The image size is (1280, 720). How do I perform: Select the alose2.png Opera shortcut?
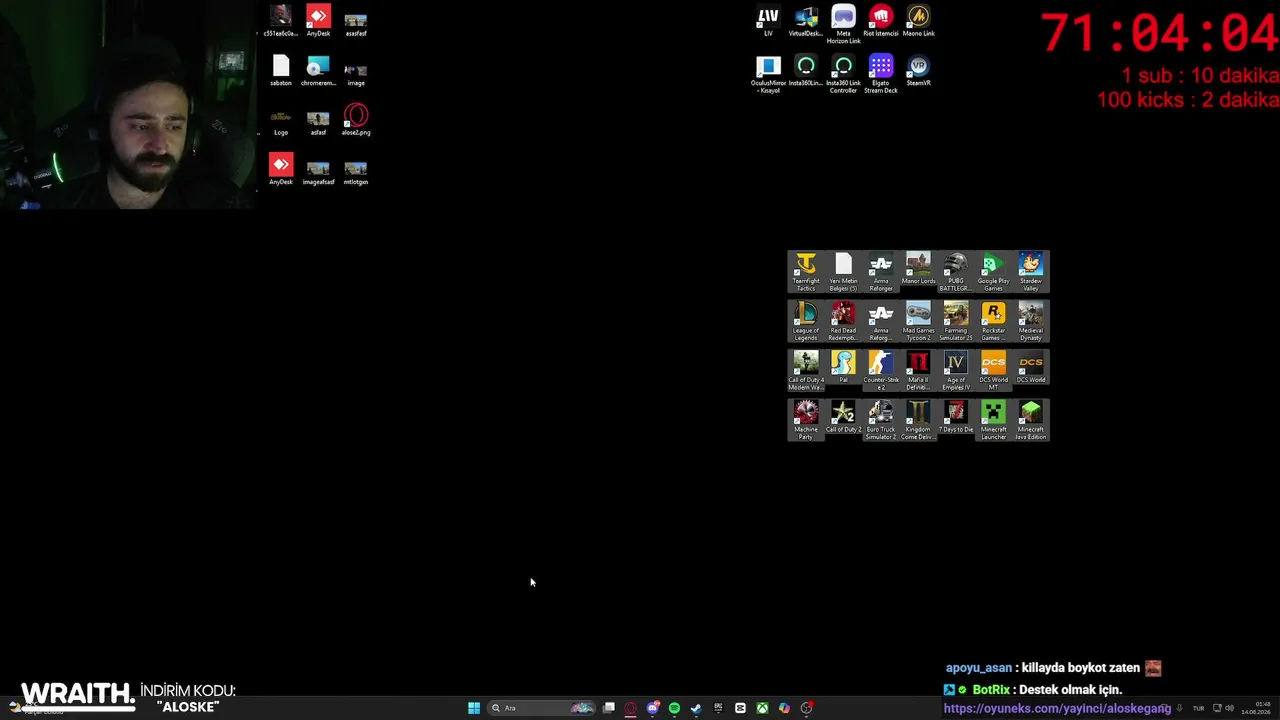click(356, 120)
